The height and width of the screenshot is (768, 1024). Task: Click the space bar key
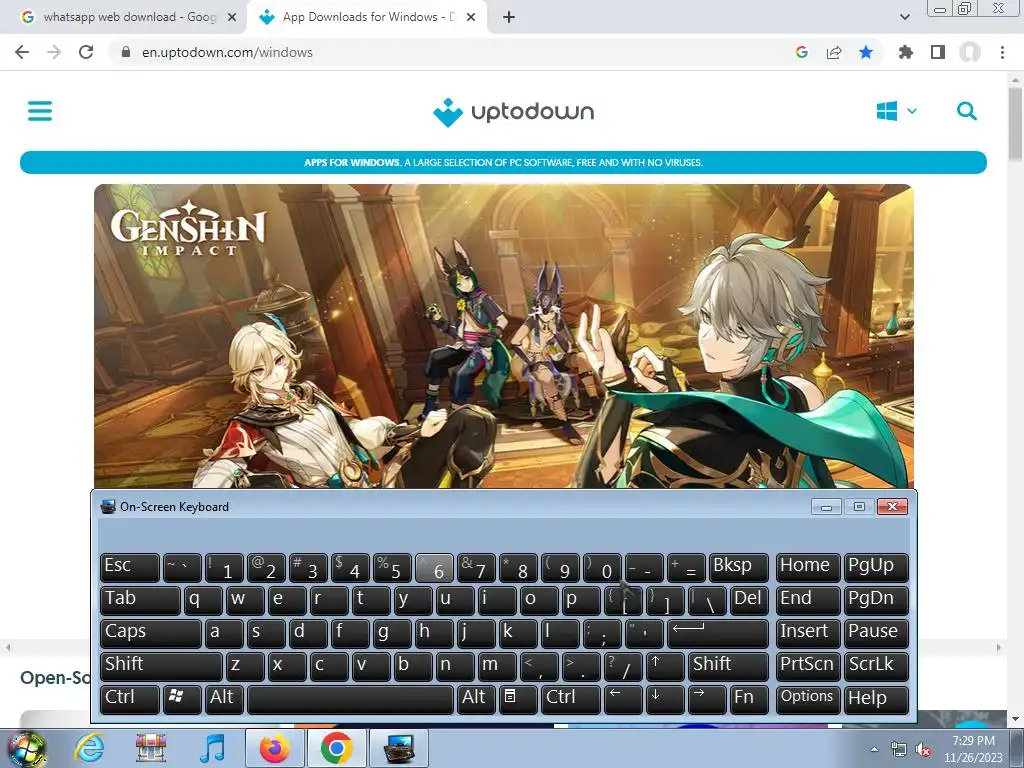coord(350,699)
